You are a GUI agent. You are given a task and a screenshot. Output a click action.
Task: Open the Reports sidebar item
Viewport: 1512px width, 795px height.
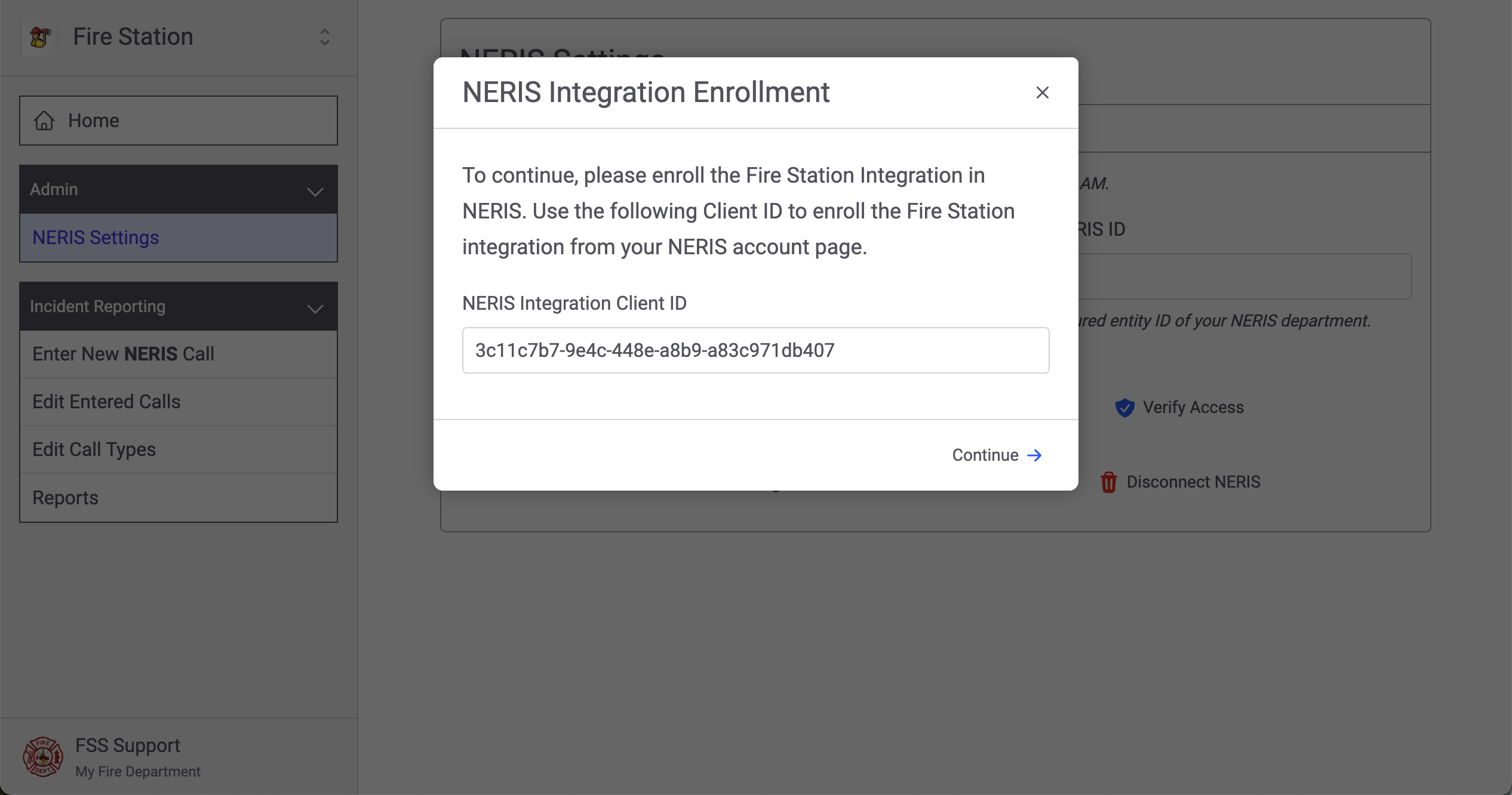point(65,498)
